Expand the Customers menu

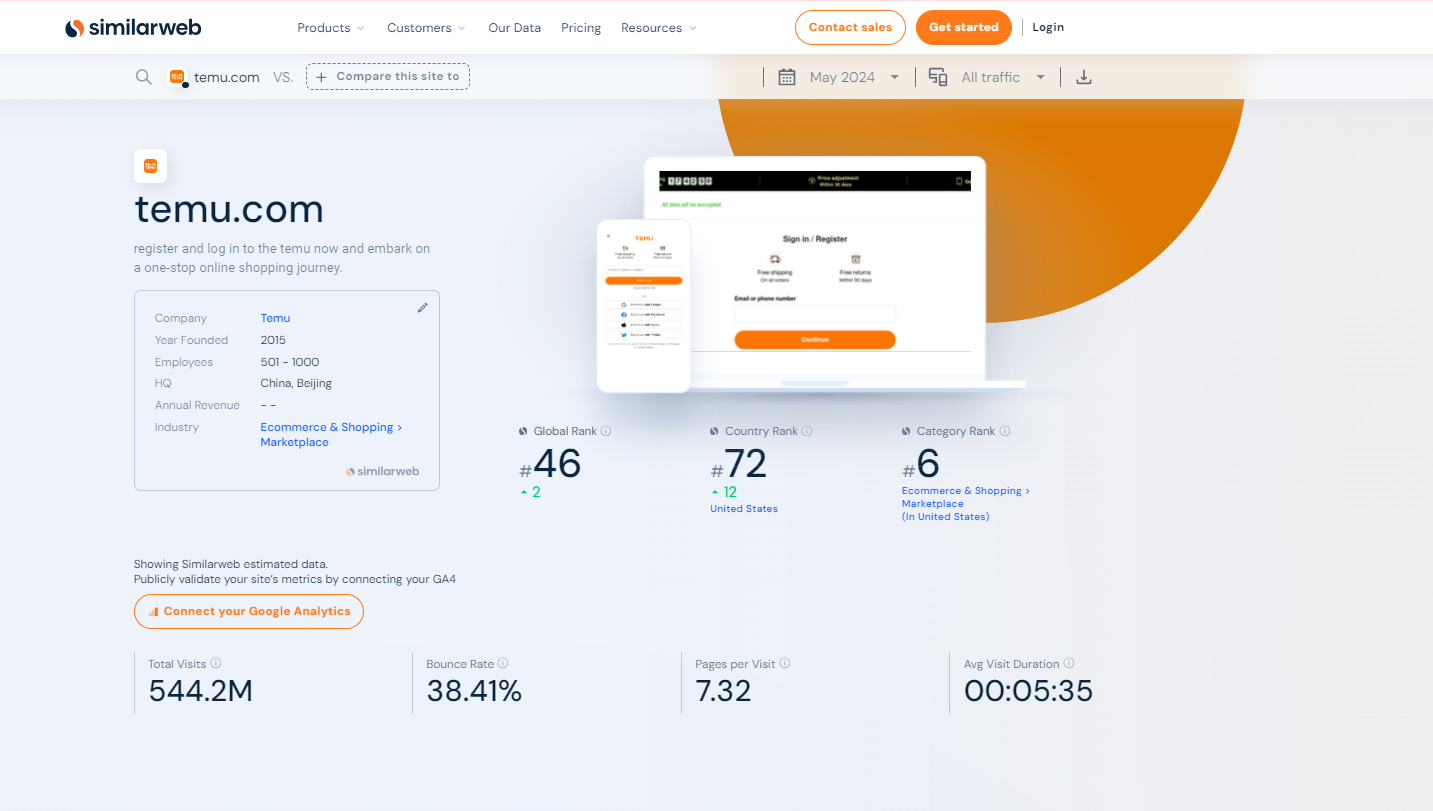427,28
